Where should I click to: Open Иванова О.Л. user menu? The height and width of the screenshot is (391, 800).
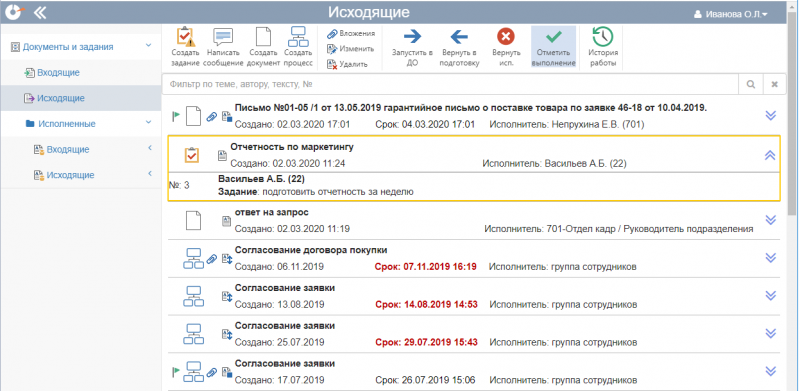tap(731, 14)
